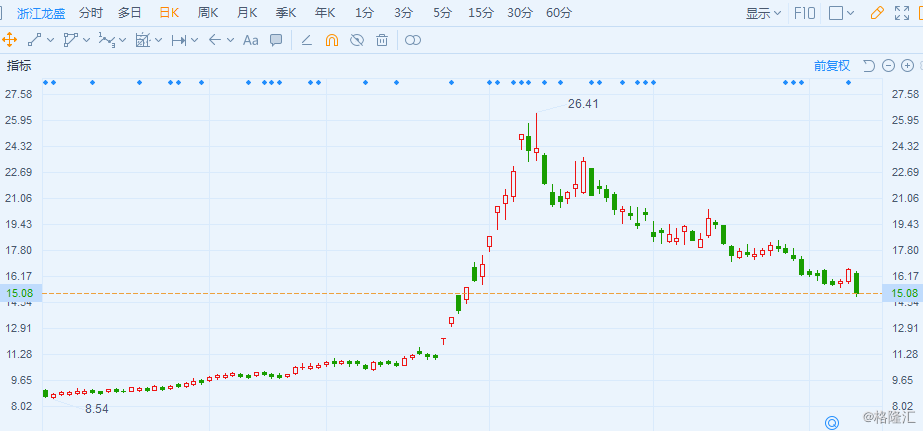The height and width of the screenshot is (431, 923).
Task: Choose the Aa text annotation tool
Action: coord(250,40)
